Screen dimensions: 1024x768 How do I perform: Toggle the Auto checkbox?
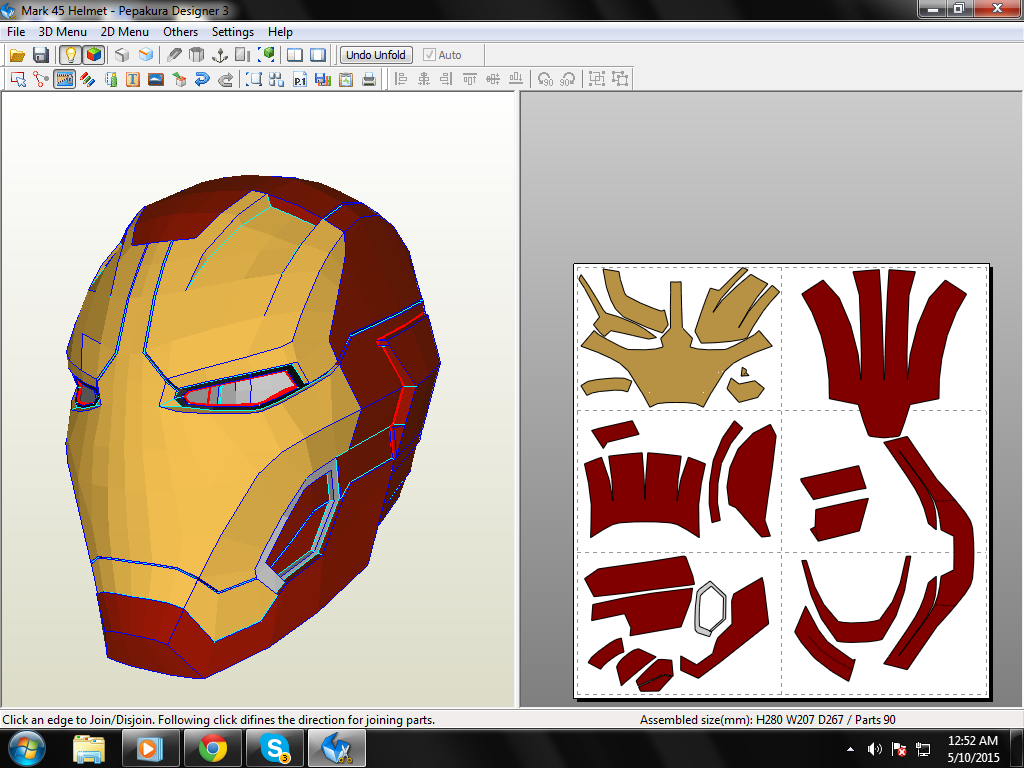[442, 55]
